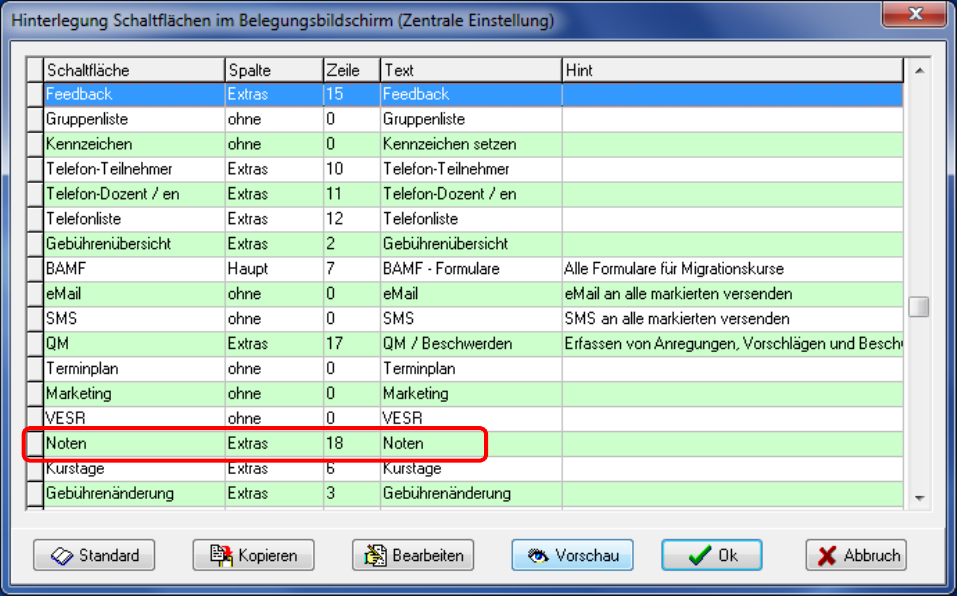
Task: Select VESR in the Schaltfläche column
Action: [134, 419]
